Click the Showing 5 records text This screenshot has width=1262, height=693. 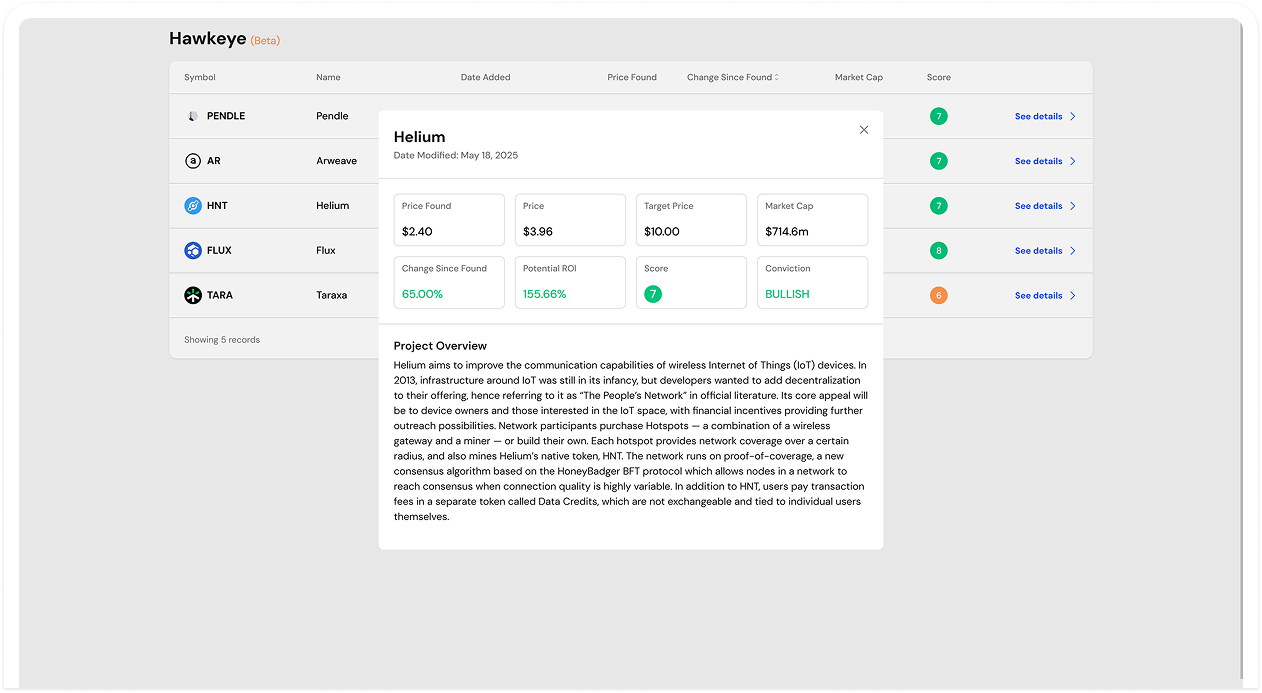222,340
